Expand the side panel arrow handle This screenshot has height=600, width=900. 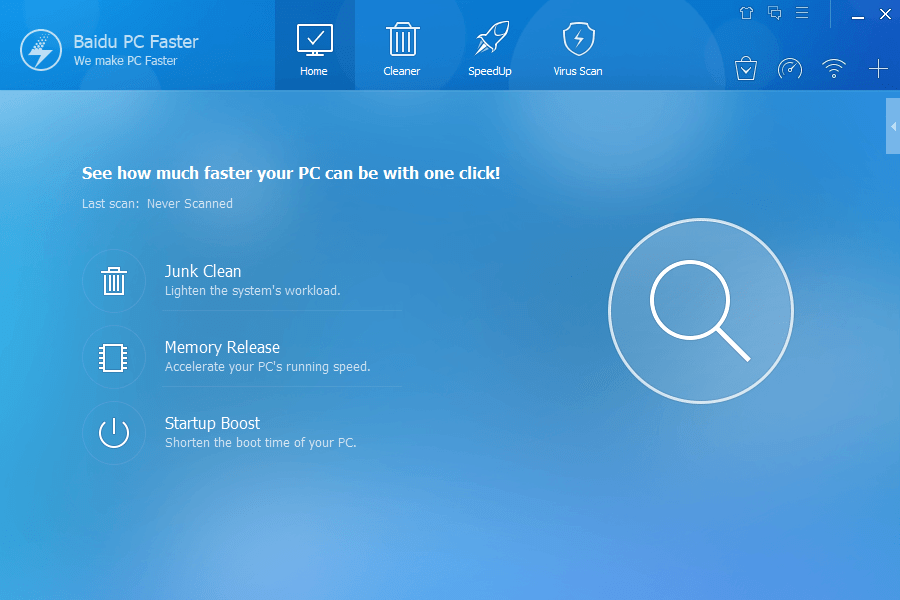pyautogui.click(x=893, y=126)
